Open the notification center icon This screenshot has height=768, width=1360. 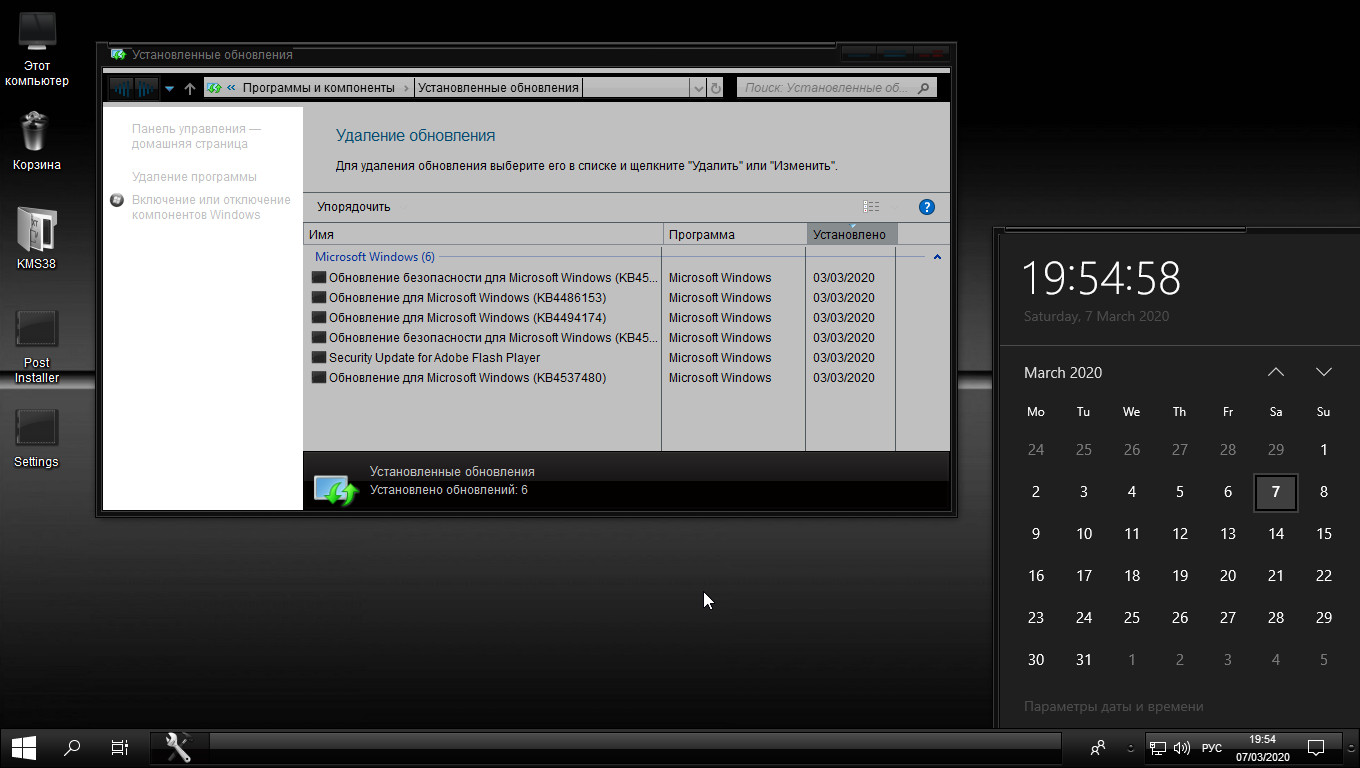(1317, 747)
